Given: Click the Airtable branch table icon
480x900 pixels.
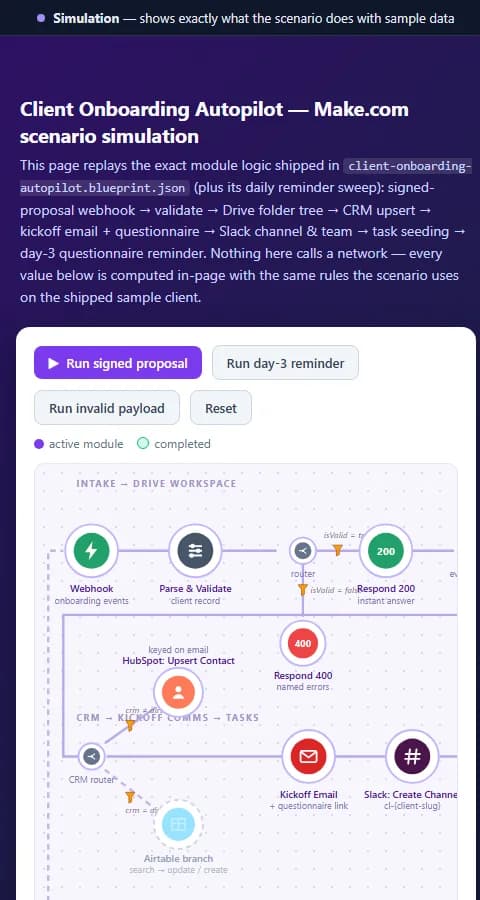Looking at the screenshot, I should [x=179, y=824].
